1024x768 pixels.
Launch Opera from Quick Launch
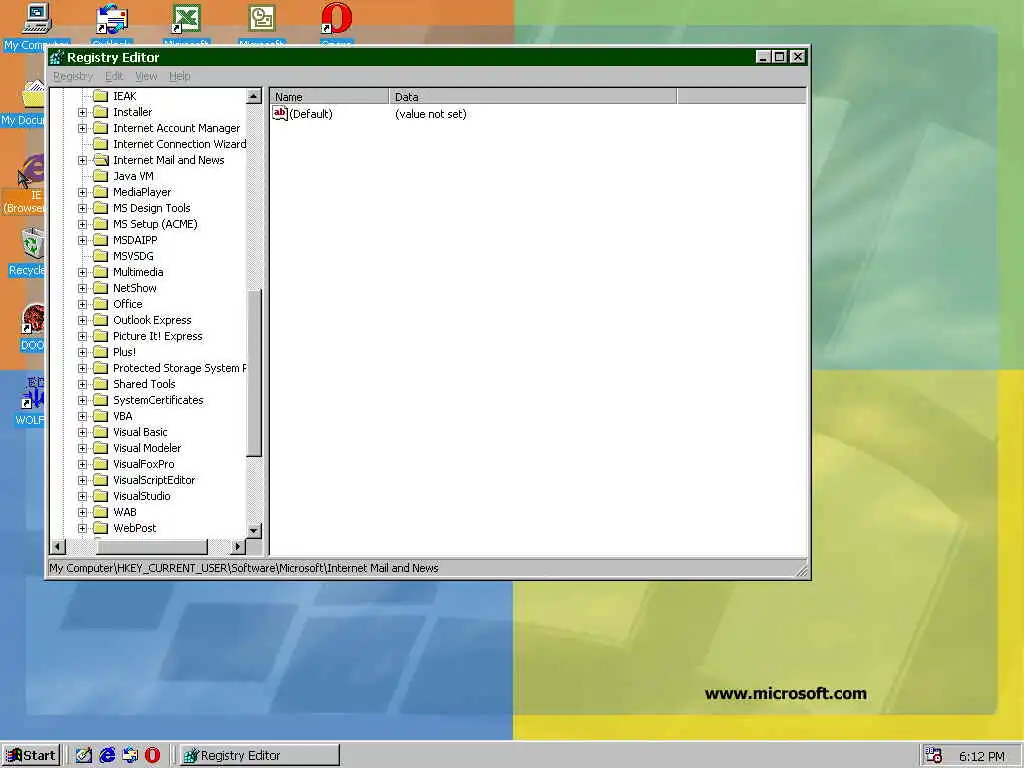152,756
